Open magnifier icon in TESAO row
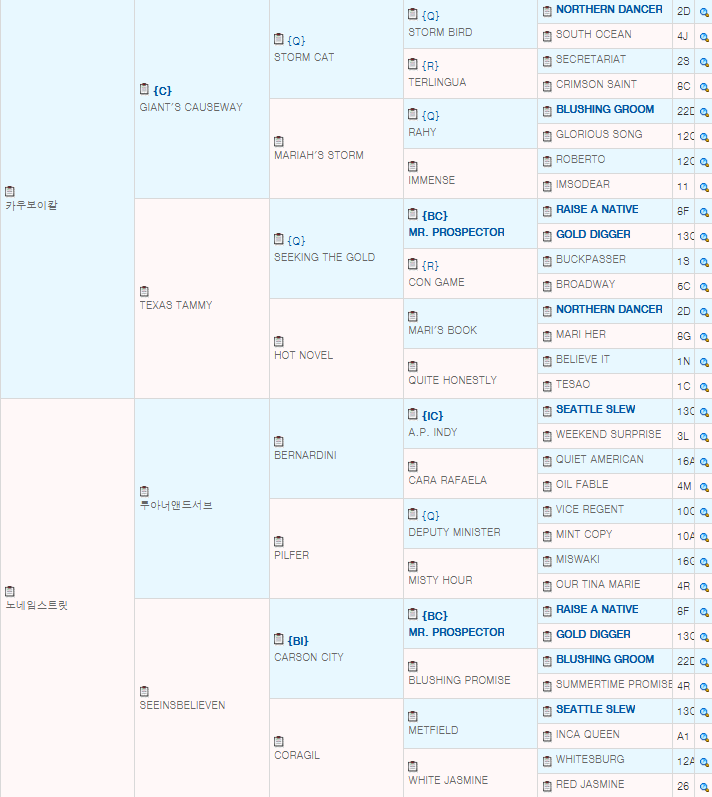Viewport: 712px width, 797px height. (704, 387)
